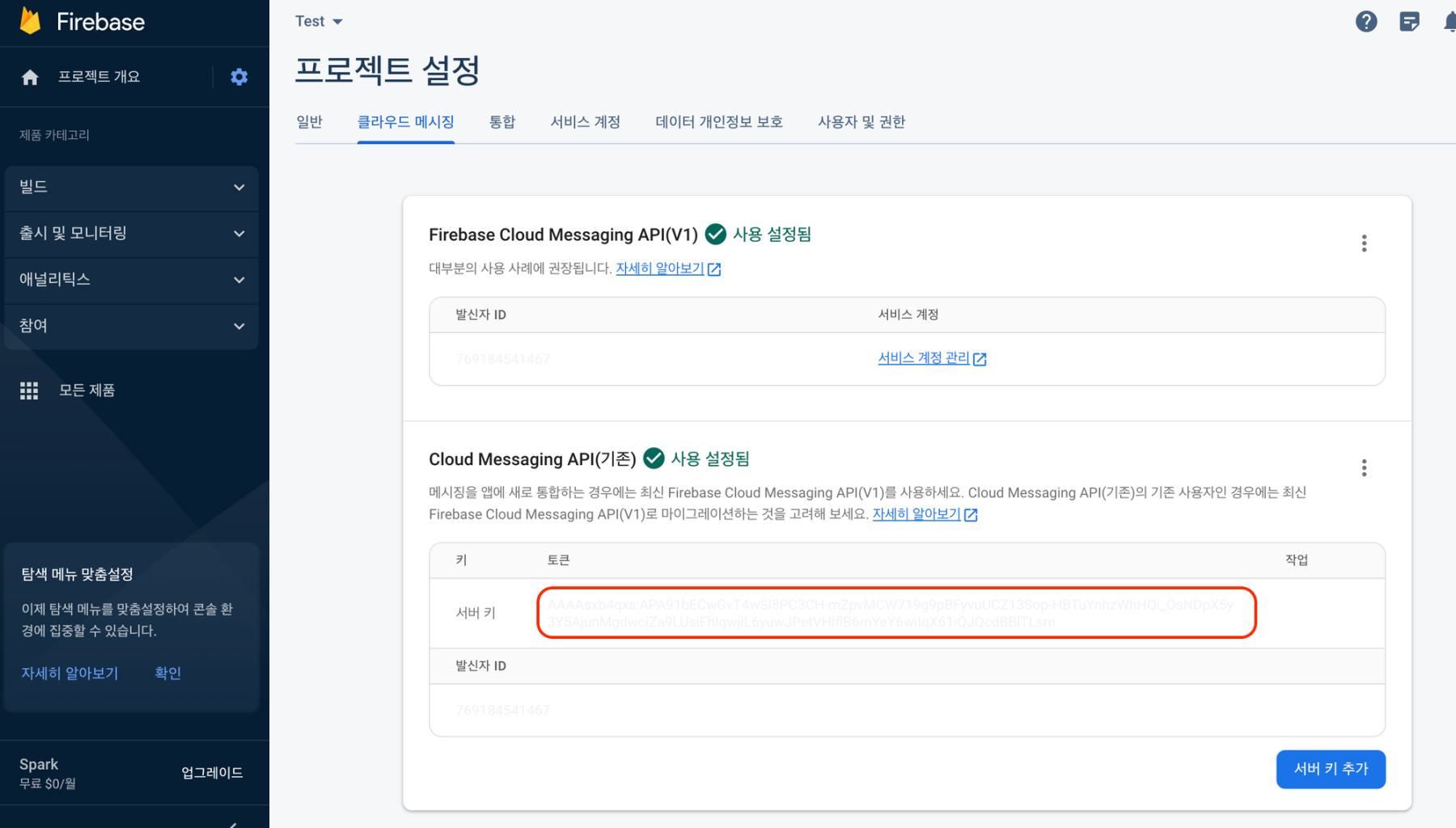The width and height of the screenshot is (1456, 828).
Task: Open three-dot menu for Cloud Messaging API(기존)
Action: (1364, 468)
